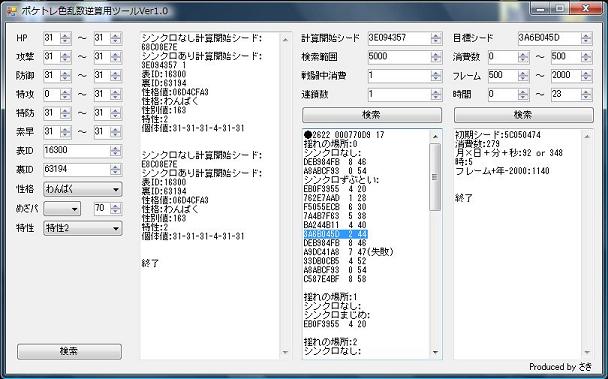The height and width of the screenshot is (379, 608).
Task: Minimize the window
Action: point(541,9)
